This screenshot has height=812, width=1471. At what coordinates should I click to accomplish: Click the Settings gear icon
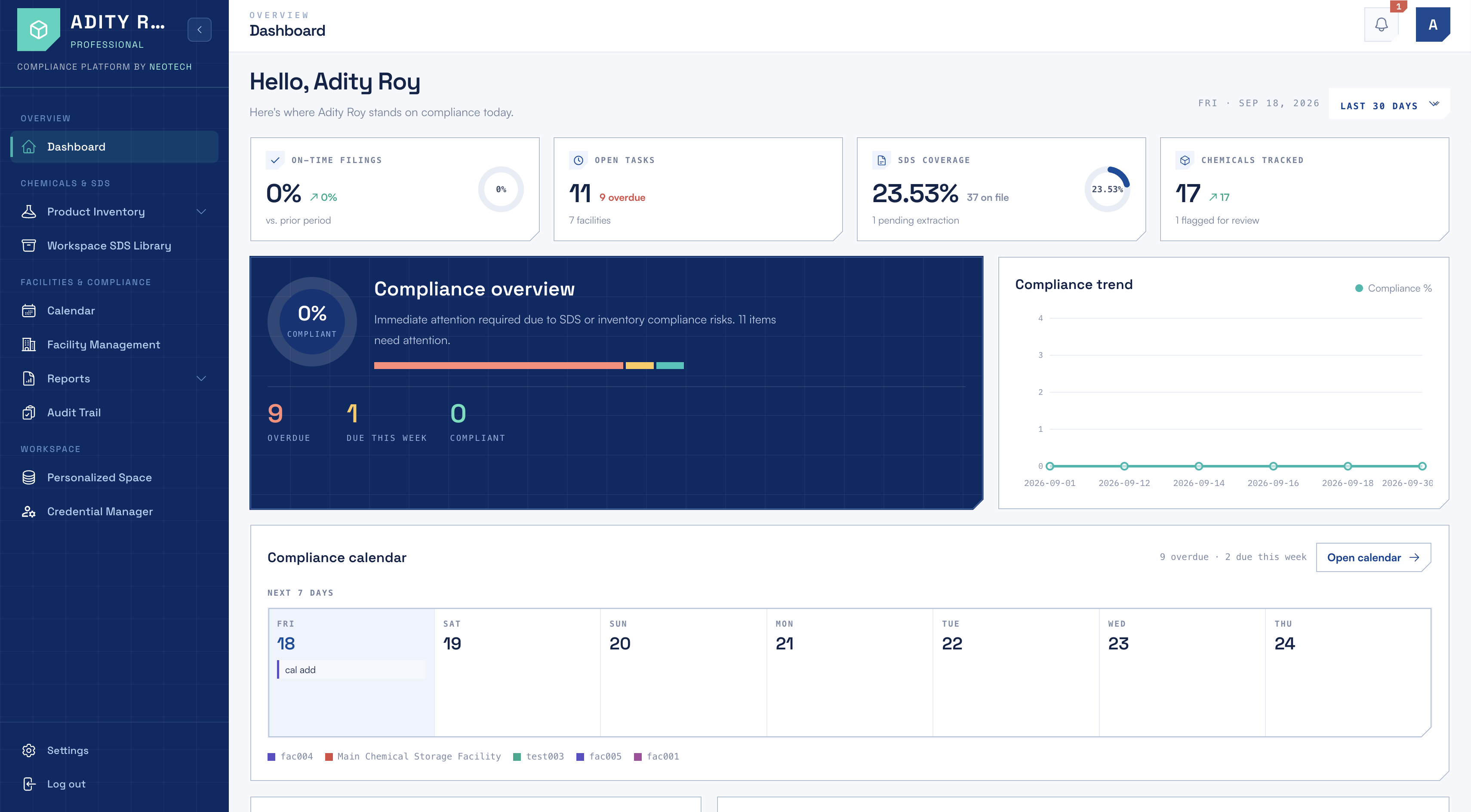click(28, 750)
